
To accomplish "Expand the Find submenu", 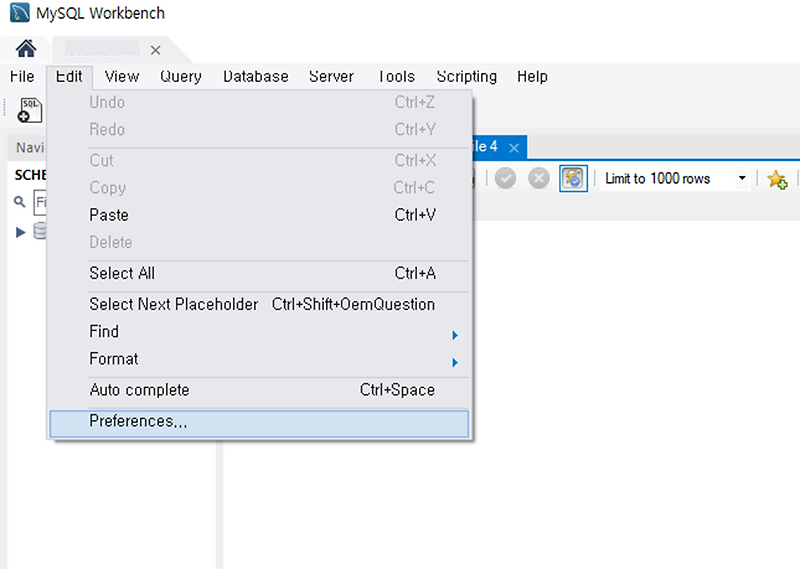I will [x=259, y=332].
